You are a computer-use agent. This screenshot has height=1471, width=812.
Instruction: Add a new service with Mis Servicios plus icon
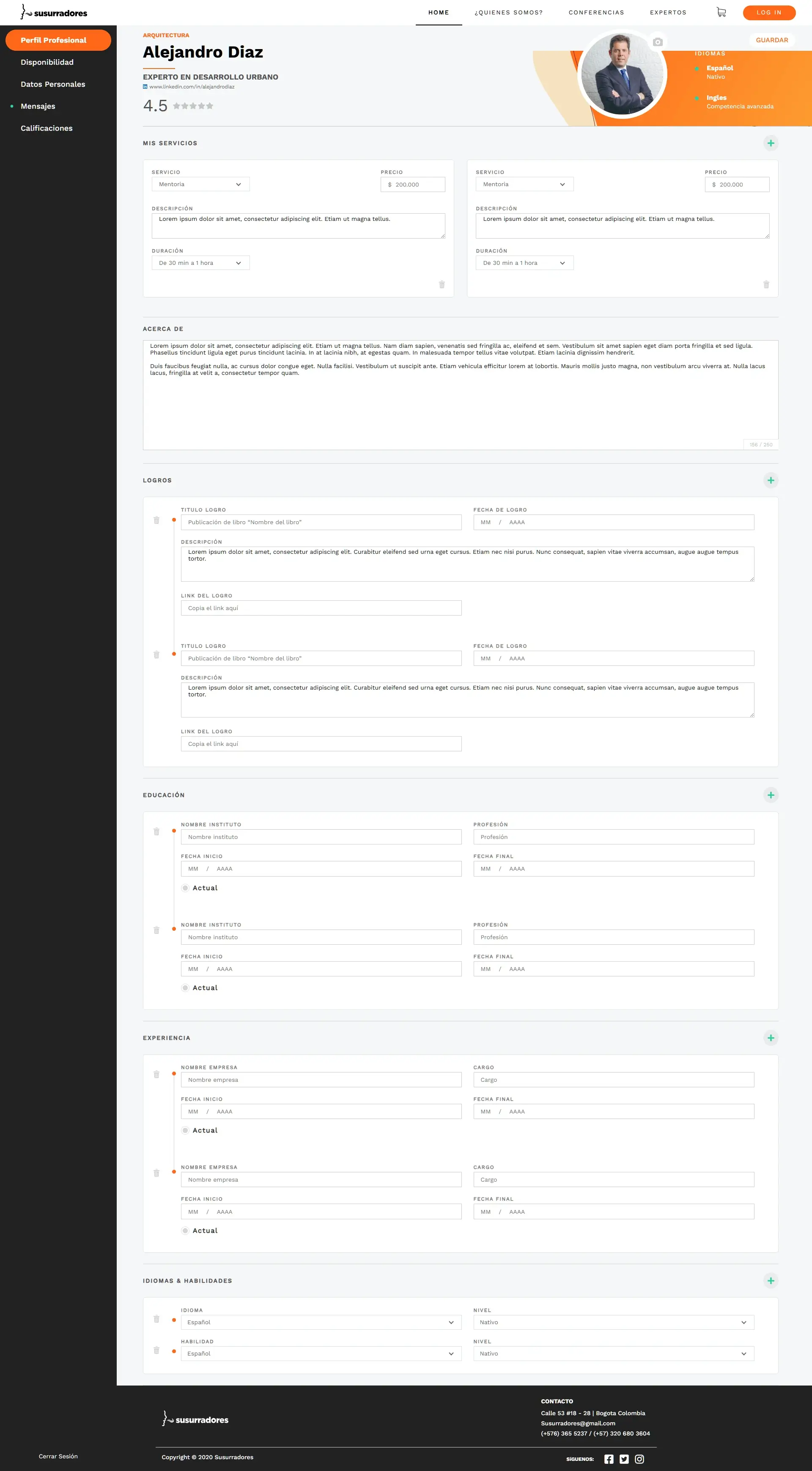[771, 143]
